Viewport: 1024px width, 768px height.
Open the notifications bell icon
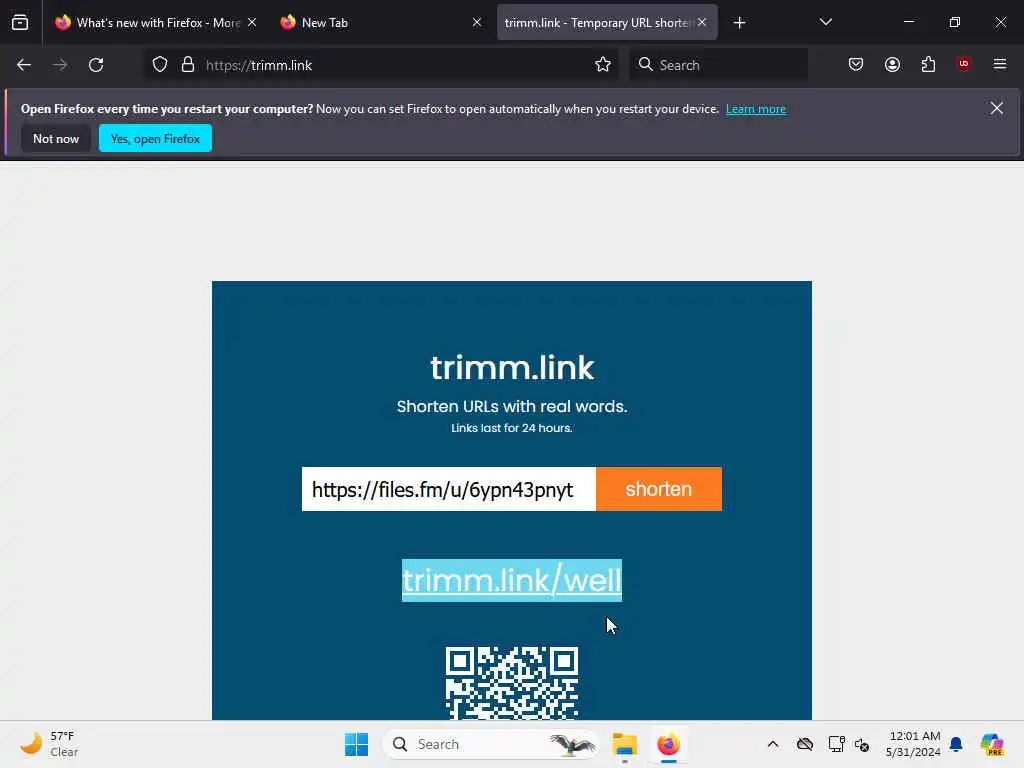[956, 744]
